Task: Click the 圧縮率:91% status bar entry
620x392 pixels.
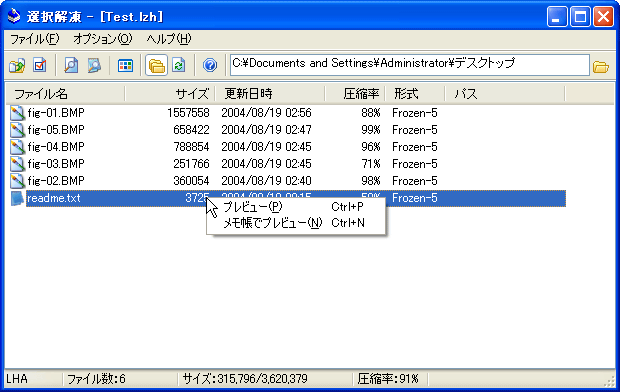Action: 388,379
